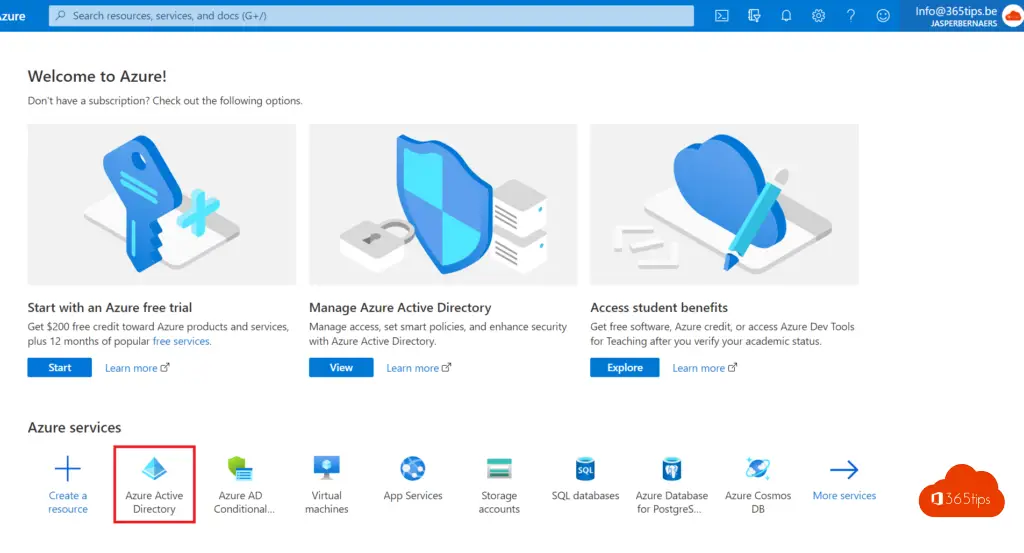Open portal settings gear
The width and height of the screenshot is (1024, 553).
pos(818,16)
